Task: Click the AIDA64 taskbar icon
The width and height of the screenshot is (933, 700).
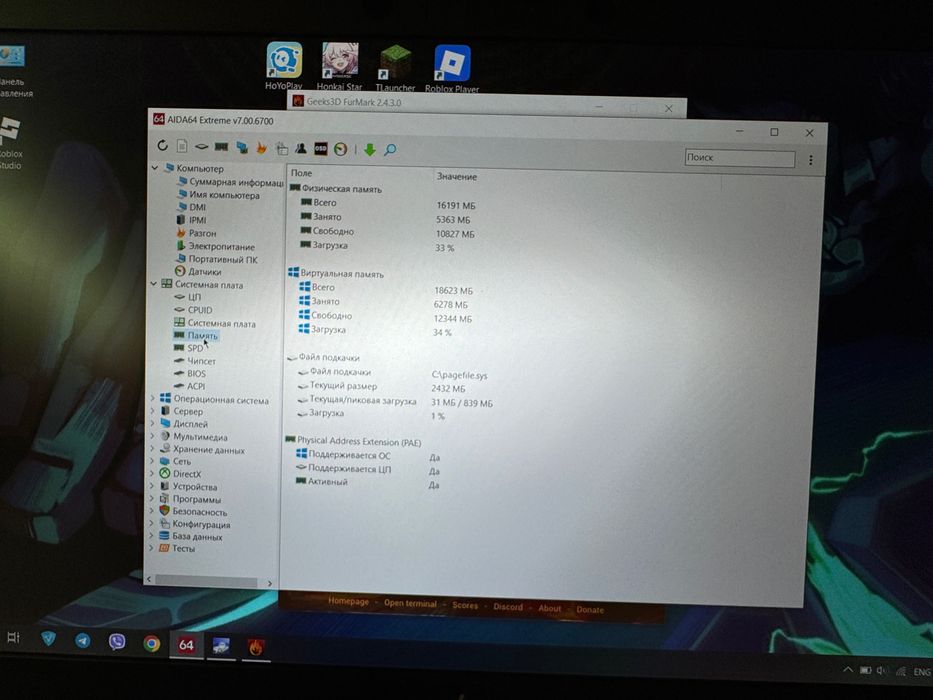Action: [x=186, y=645]
